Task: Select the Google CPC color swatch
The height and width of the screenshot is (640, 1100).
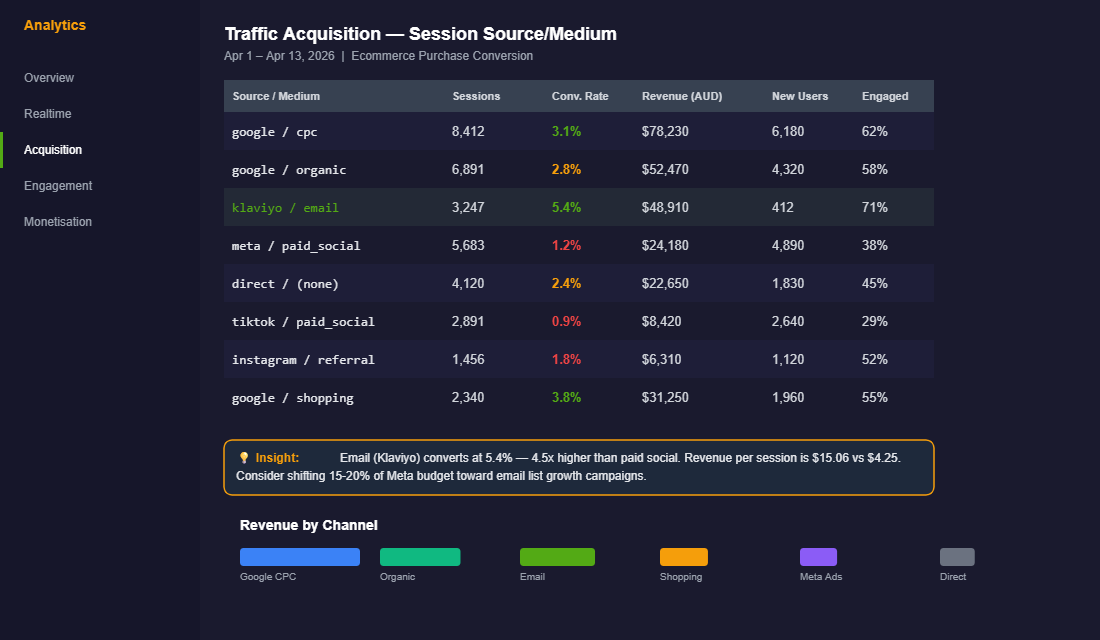Action: [x=299, y=556]
